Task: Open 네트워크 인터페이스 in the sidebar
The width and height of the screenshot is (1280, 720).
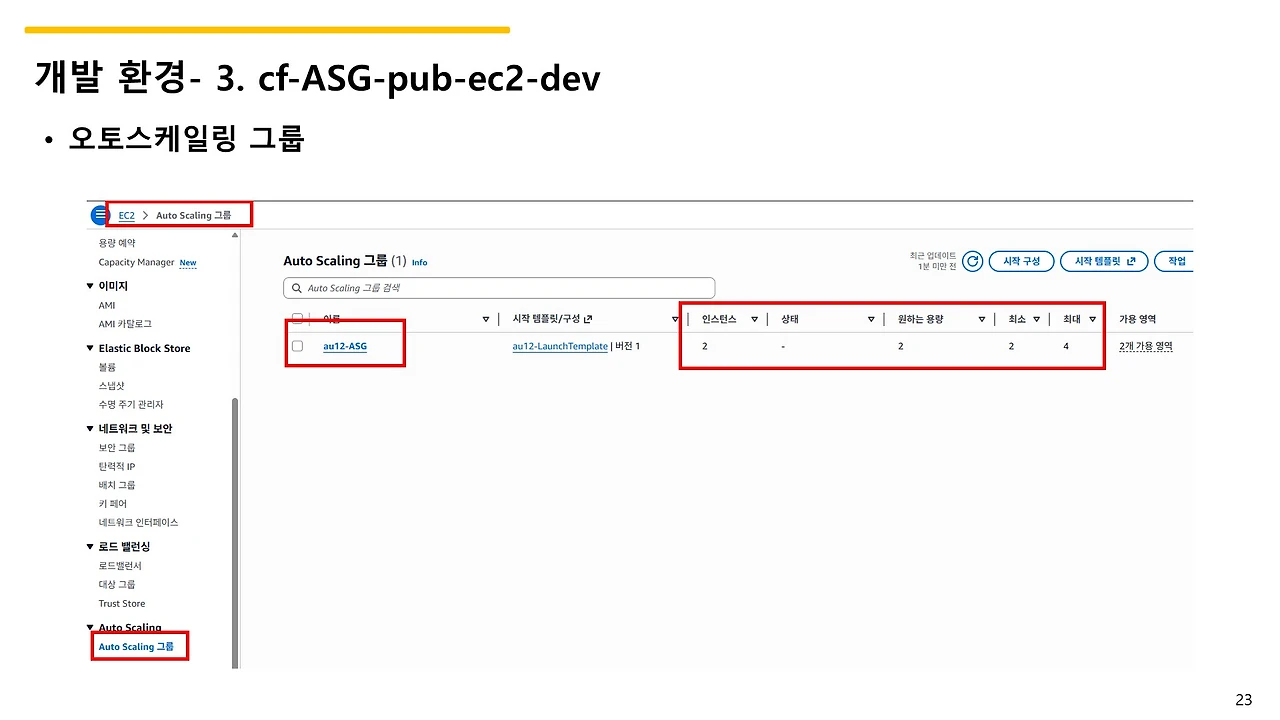Action: pos(138,522)
